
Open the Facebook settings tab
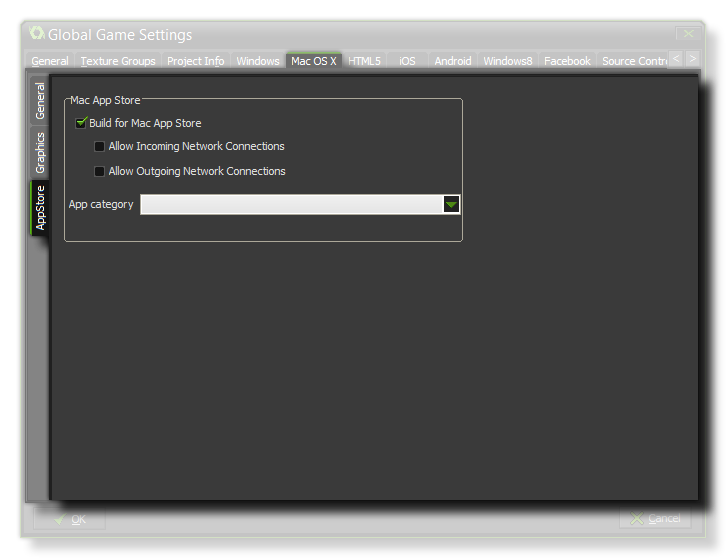pyautogui.click(x=567, y=61)
